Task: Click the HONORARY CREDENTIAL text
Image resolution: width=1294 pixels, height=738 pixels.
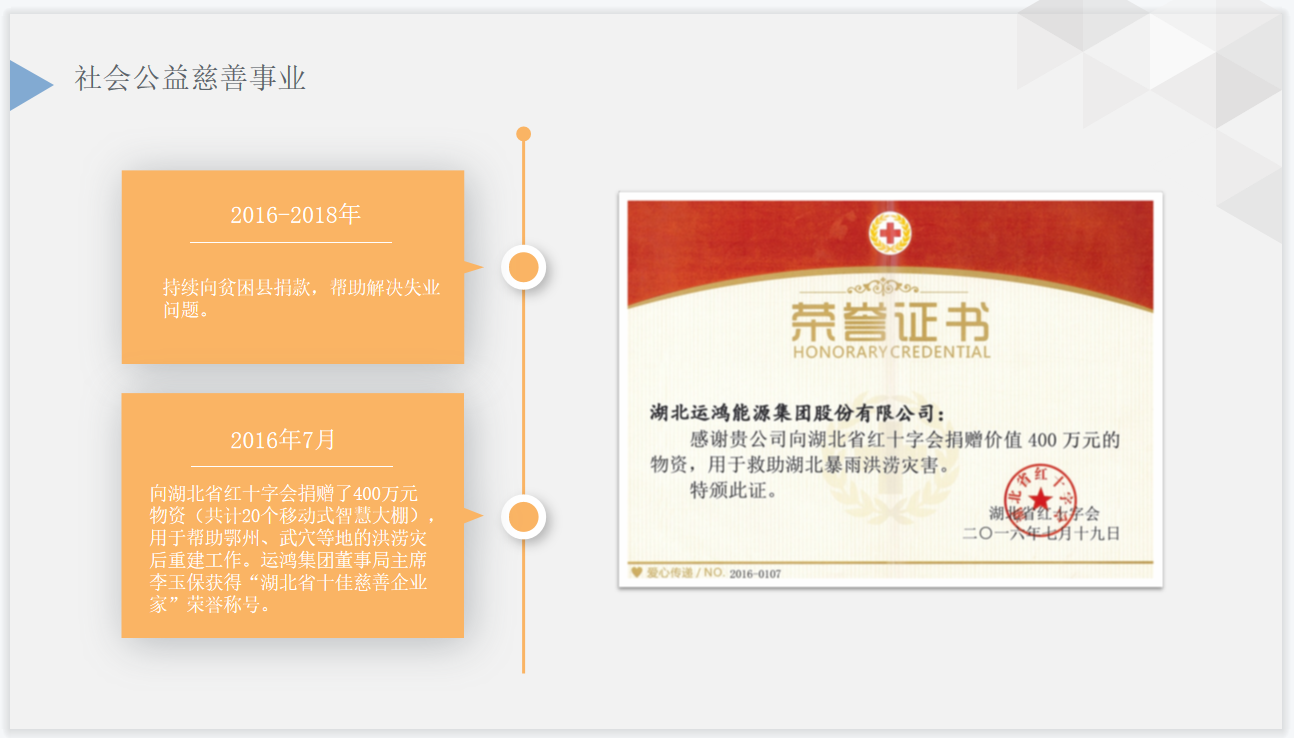Action: pyautogui.click(x=891, y=352)
